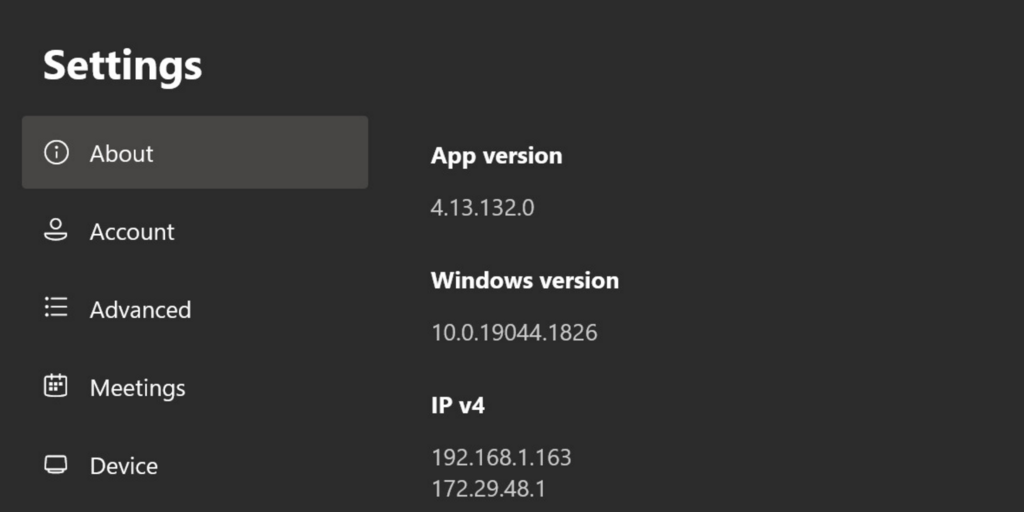1024x512 pixels.
Task: Click the App version heading
Action: [496, 156]
